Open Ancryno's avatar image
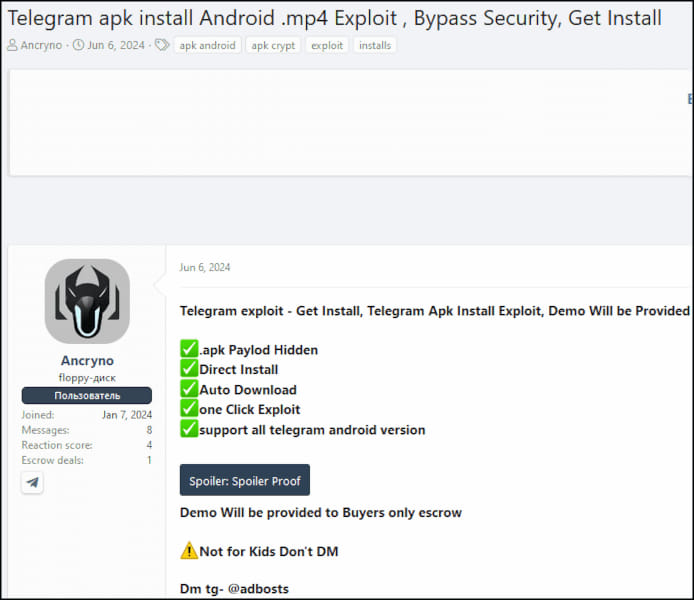694x600 pixels. coord(87,301)
